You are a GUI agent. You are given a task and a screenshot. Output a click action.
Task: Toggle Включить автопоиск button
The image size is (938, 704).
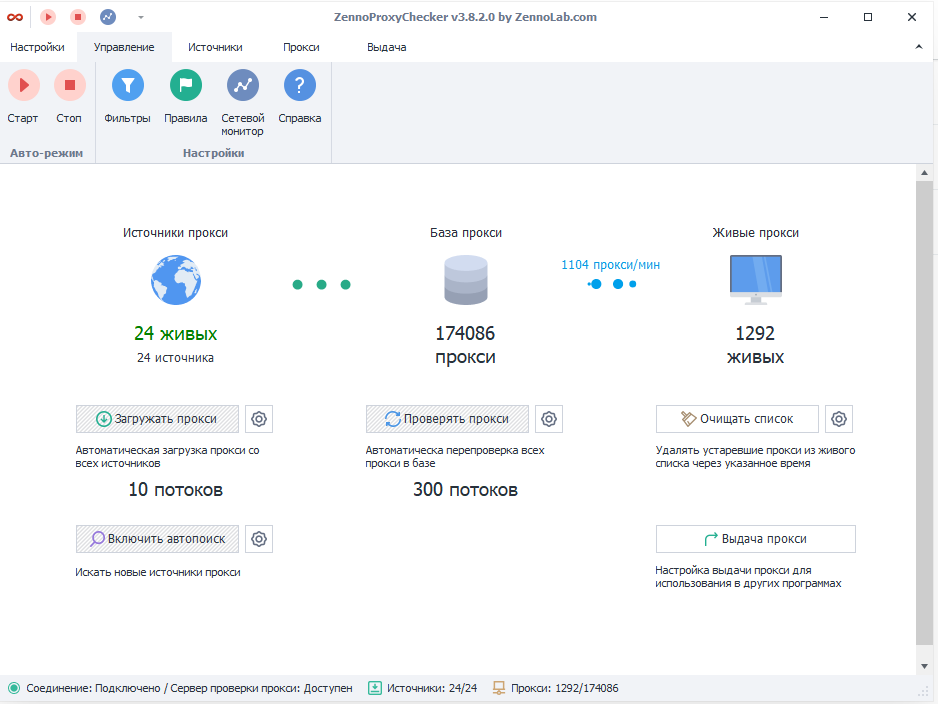coord(157,539)
